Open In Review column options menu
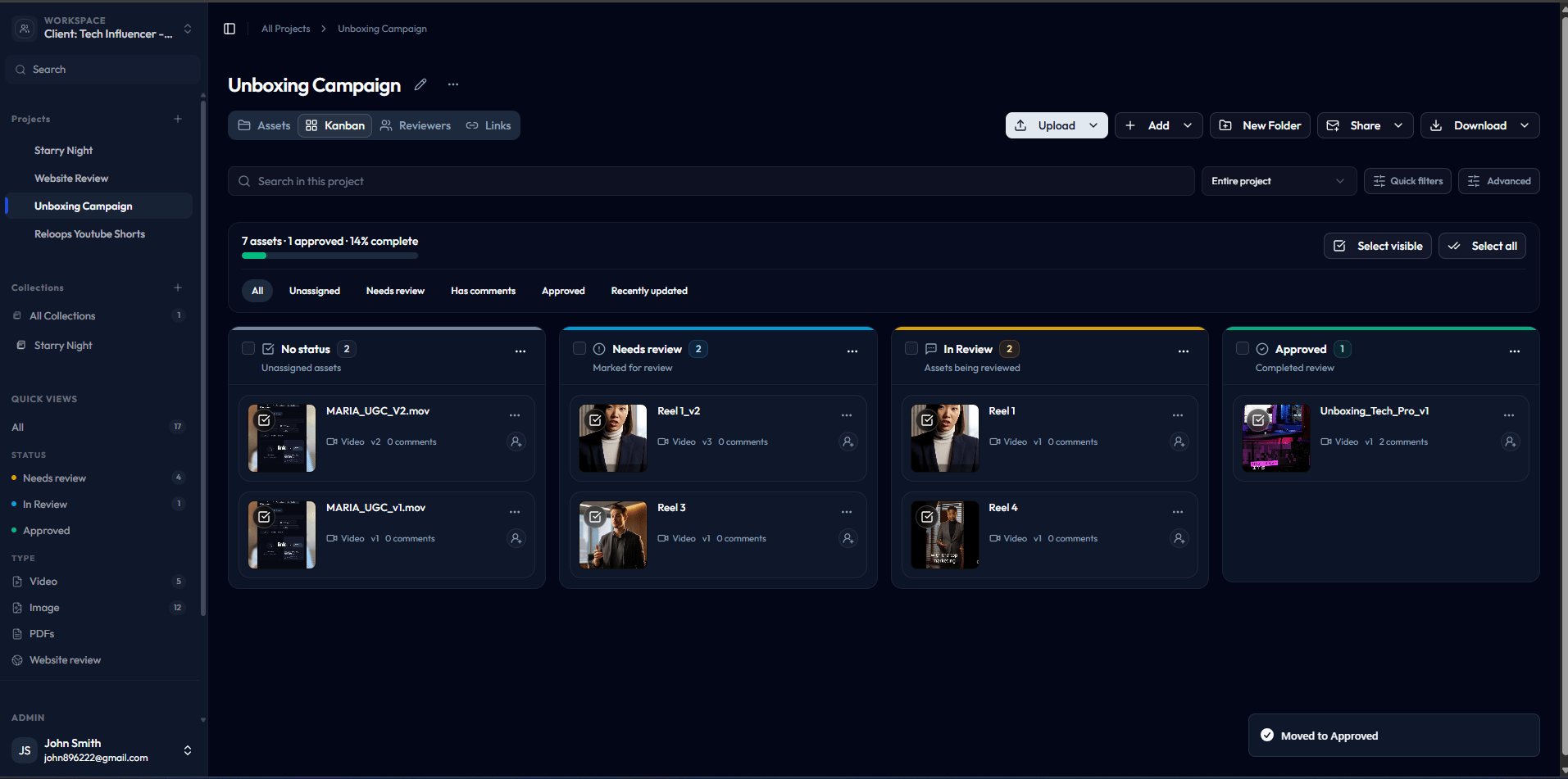The image size is (1568, 779). pos(1184,351)
